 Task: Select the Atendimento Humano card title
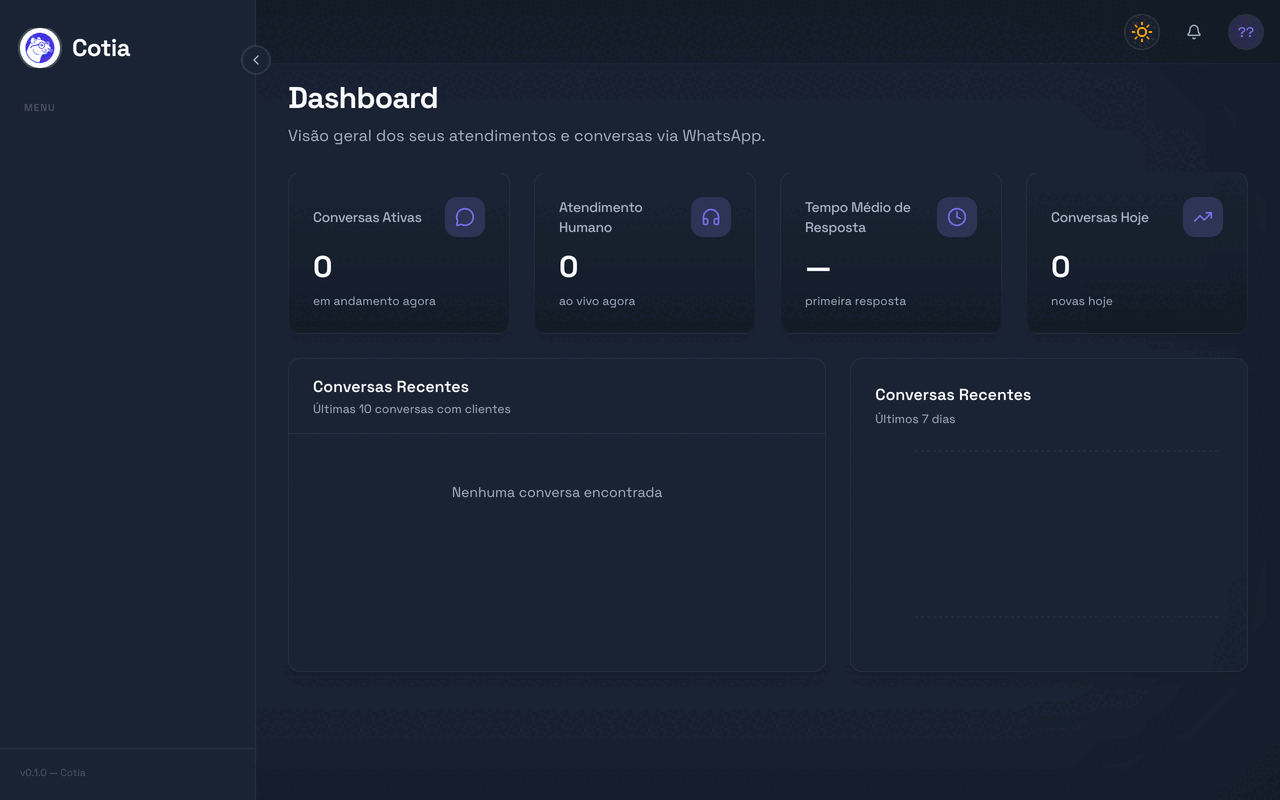[600, 217]
